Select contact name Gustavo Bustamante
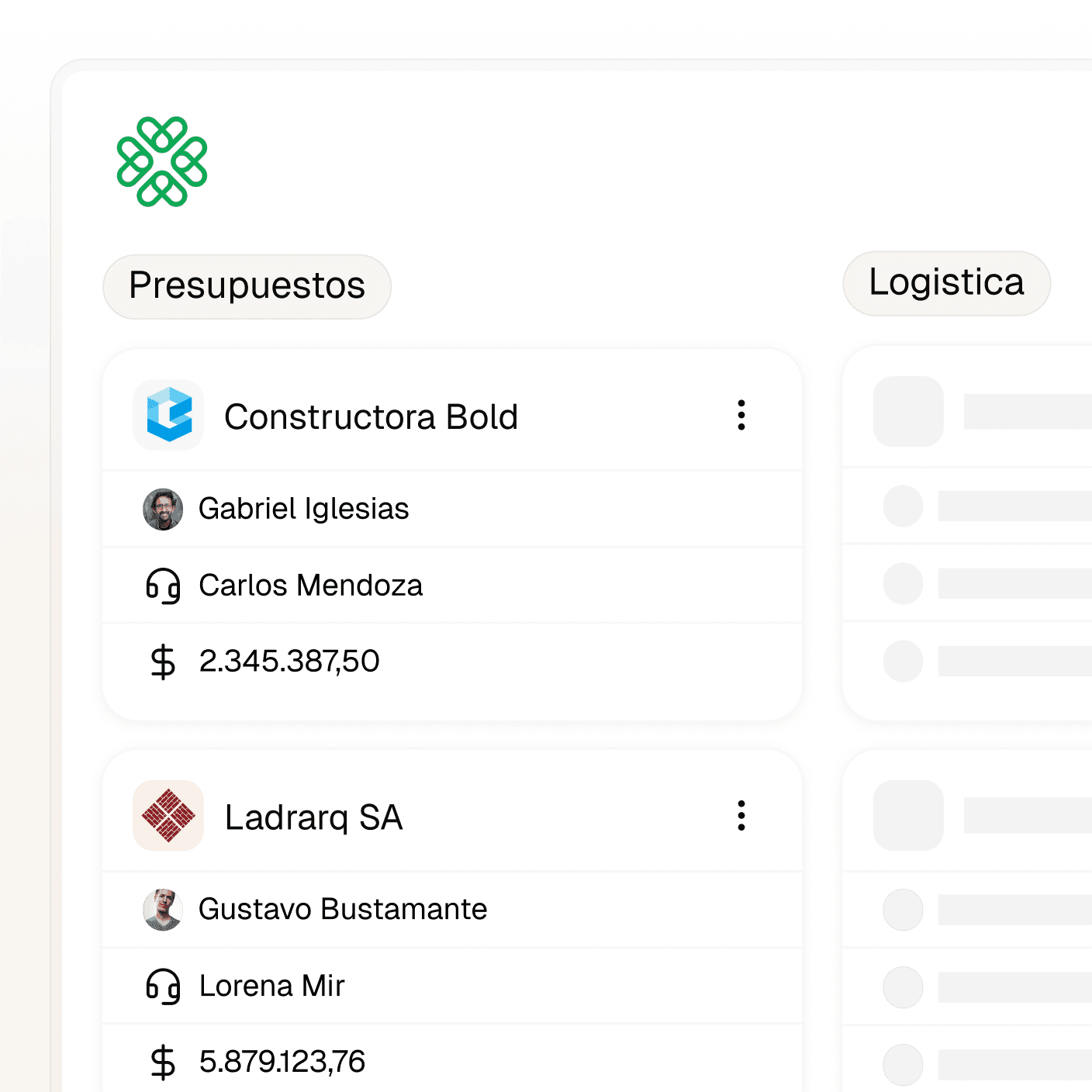This screenshot has height=1092, width=1092. (x=343, y=909)
